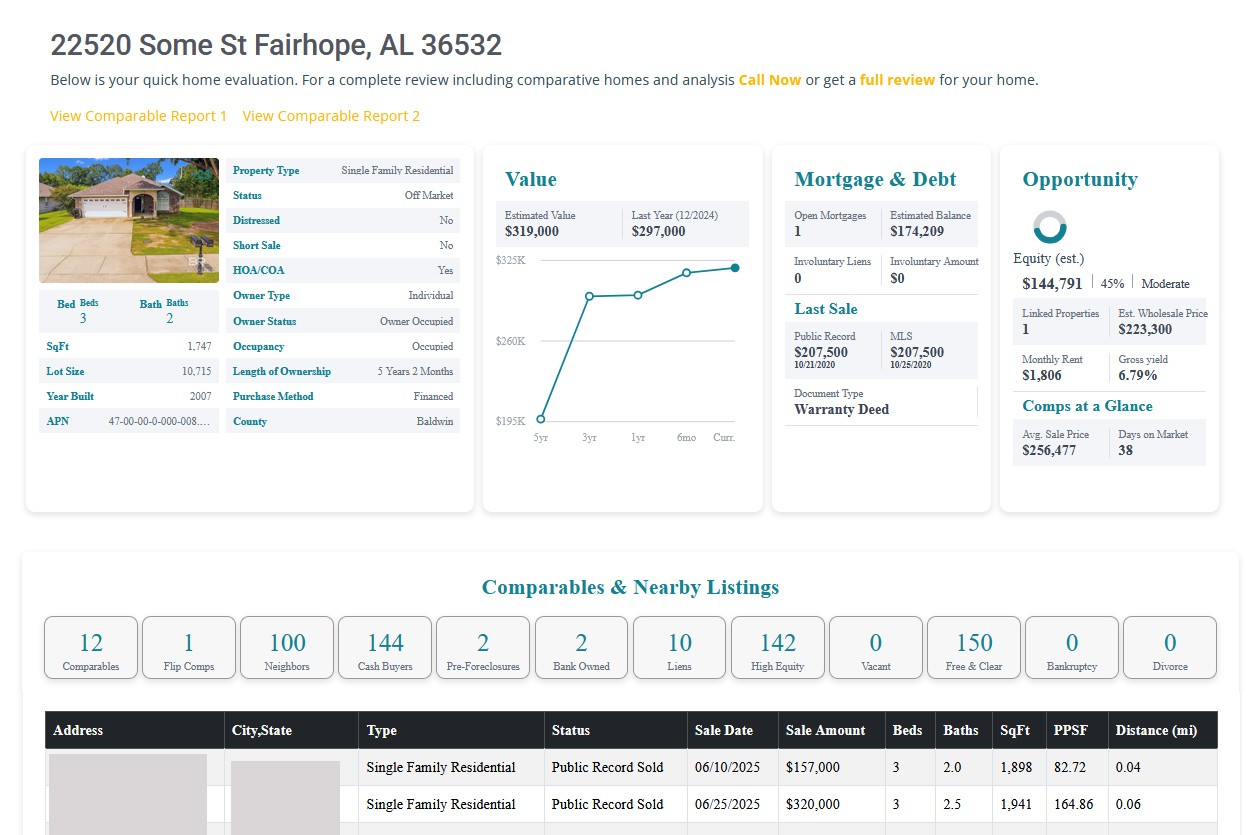The height and width of the screenshot is (835, 1257).
Task: Select the Pre-Foreclosures tile
Action: tap(483, 648)
